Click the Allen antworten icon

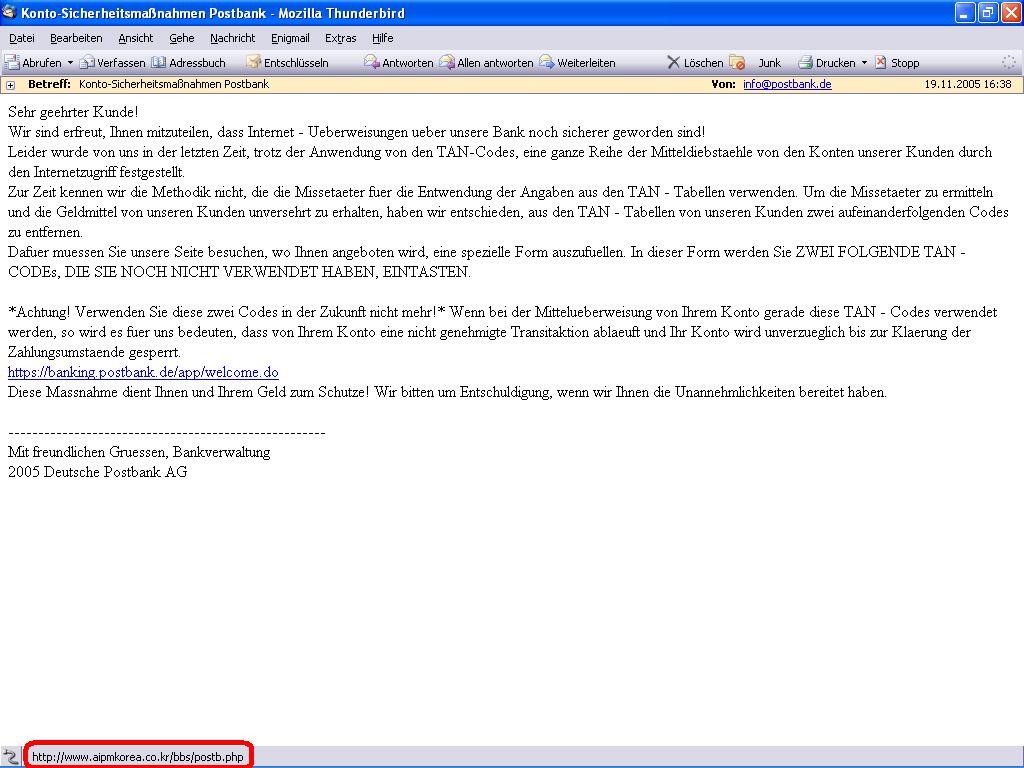point(447,63)
